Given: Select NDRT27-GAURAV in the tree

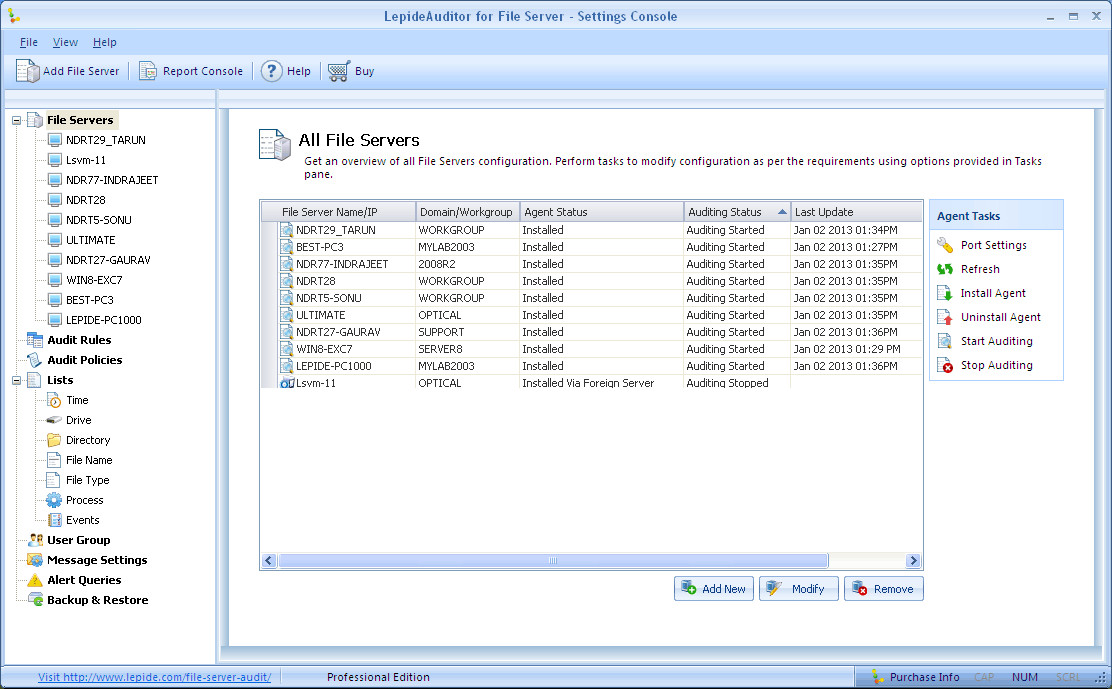Looking at the screenshot, I should tap(108, 260).
